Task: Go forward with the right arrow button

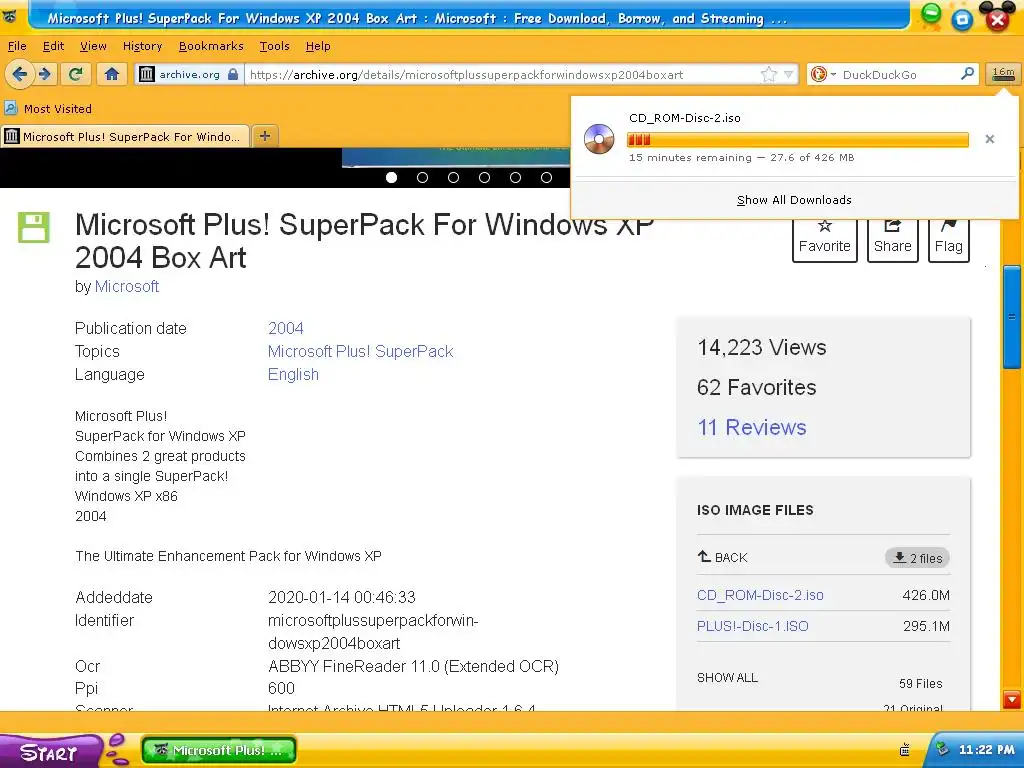Action: coord(44,74)
